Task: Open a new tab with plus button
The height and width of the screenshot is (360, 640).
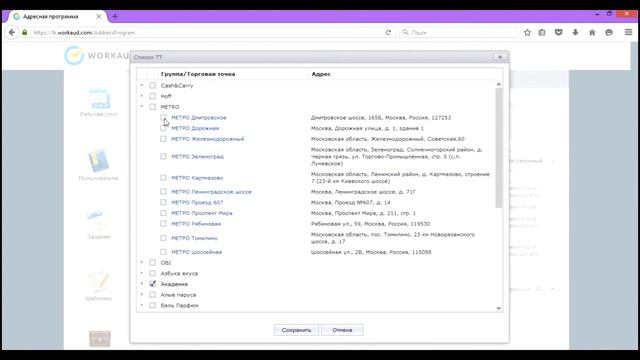Action: click(115, 16)
